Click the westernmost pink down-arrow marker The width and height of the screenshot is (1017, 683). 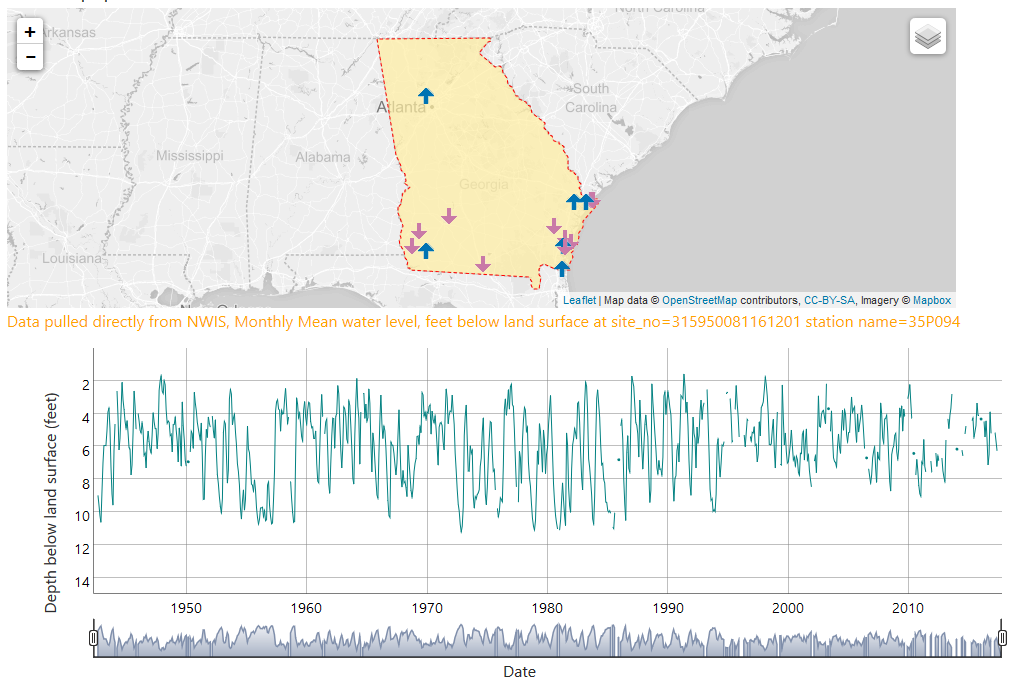(x=411, y=246)
